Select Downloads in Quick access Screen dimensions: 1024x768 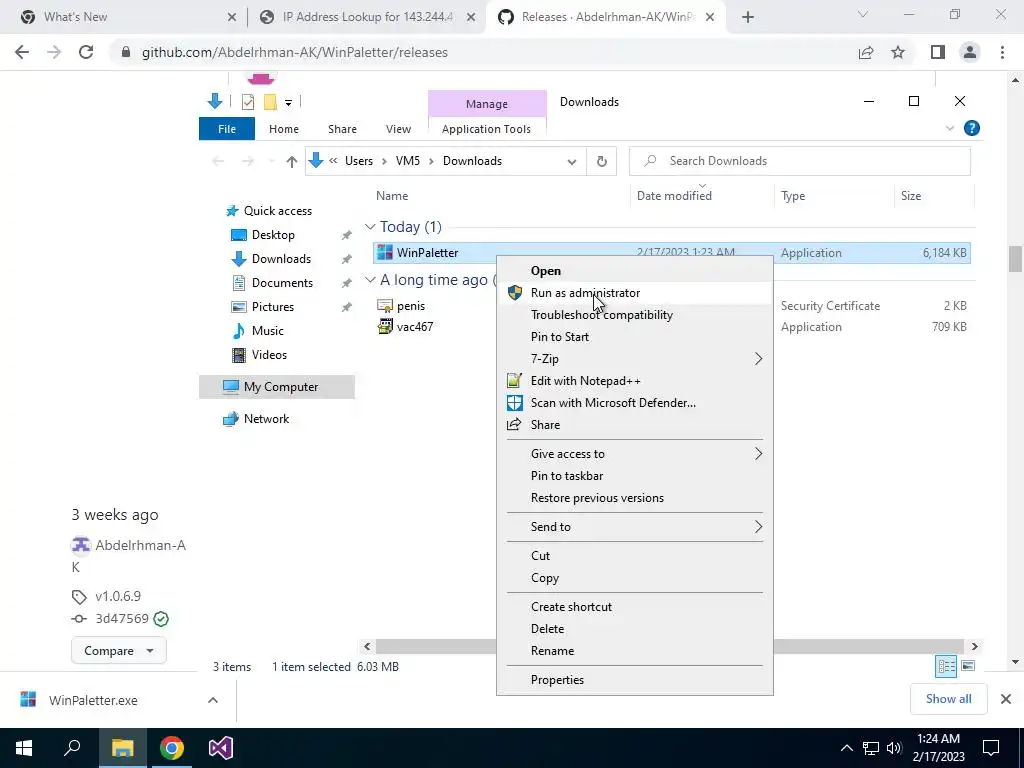(x=281, y=259)
